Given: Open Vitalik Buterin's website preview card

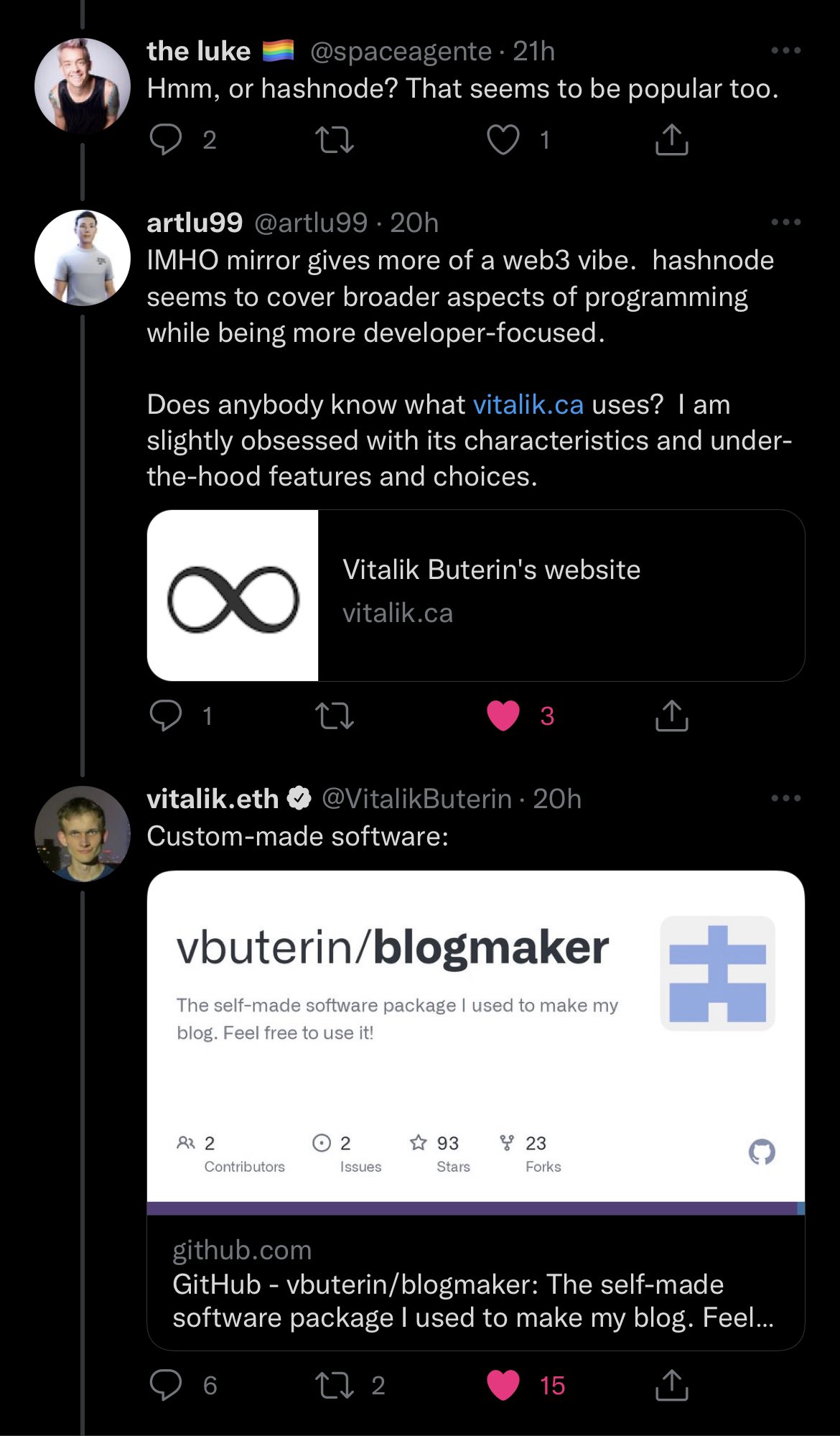Looking at the screenshot, I should pos(475,596).
